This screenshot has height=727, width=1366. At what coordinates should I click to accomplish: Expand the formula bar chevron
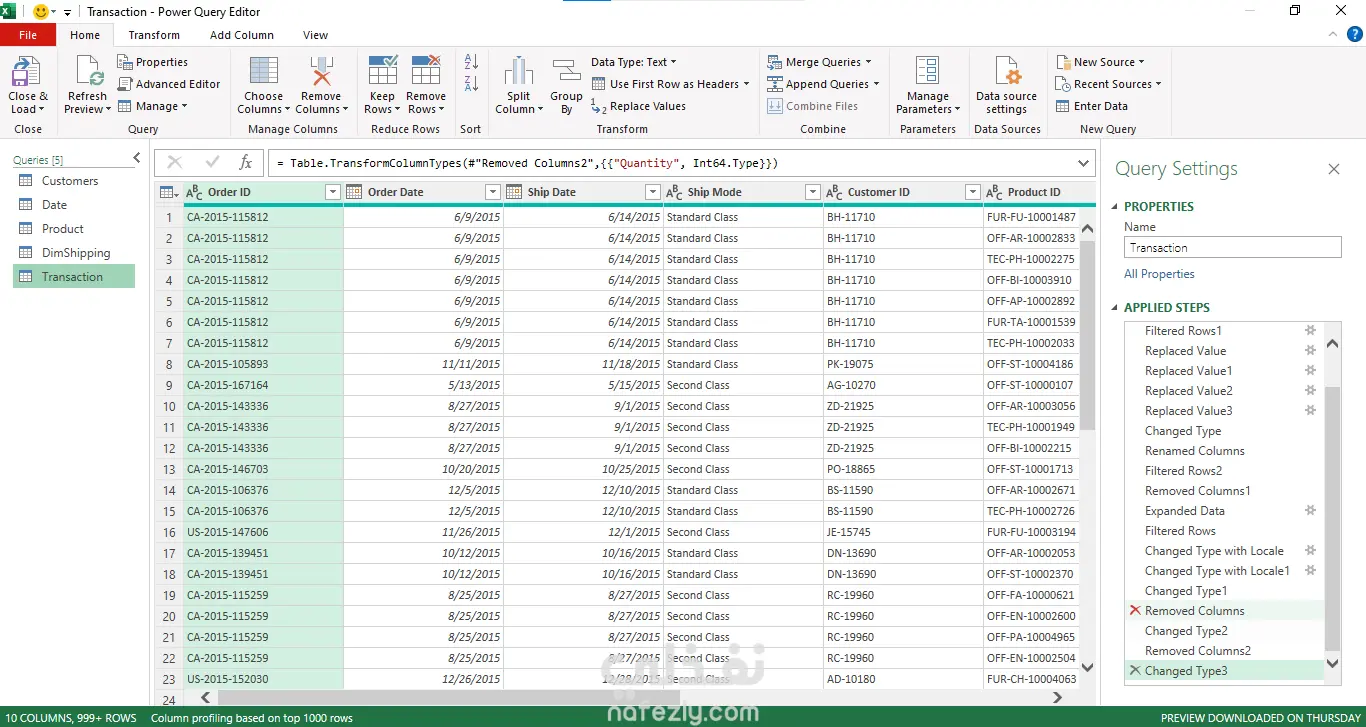[x=1084, y=163]
